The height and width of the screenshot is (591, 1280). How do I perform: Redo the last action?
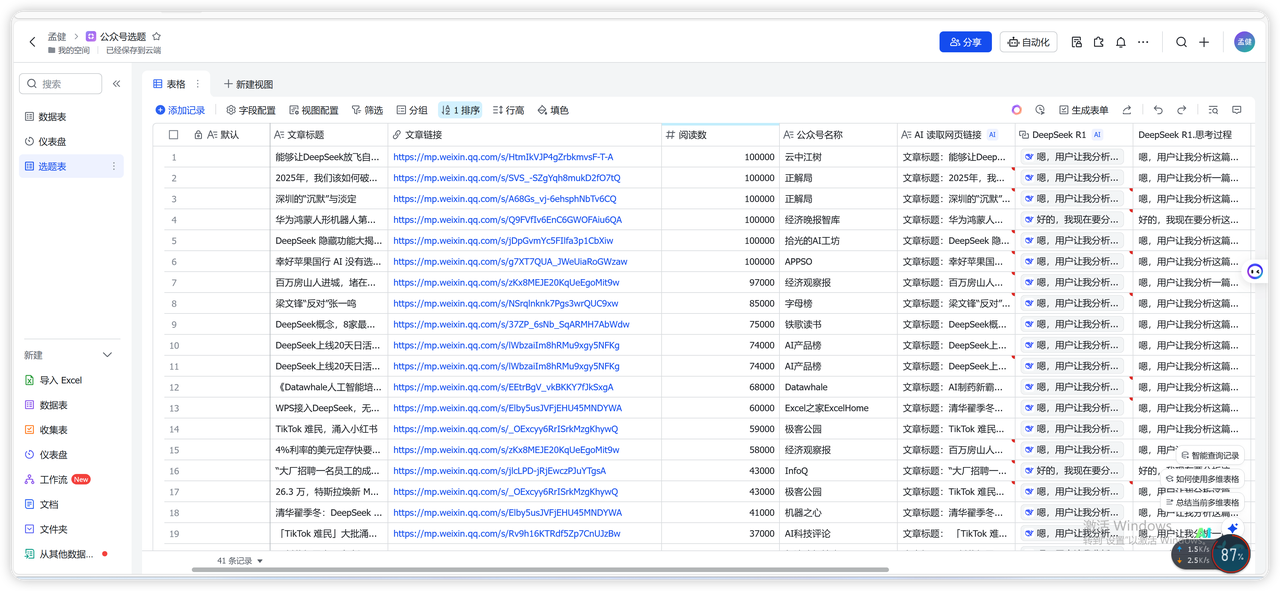click(x=1181, y=110)
